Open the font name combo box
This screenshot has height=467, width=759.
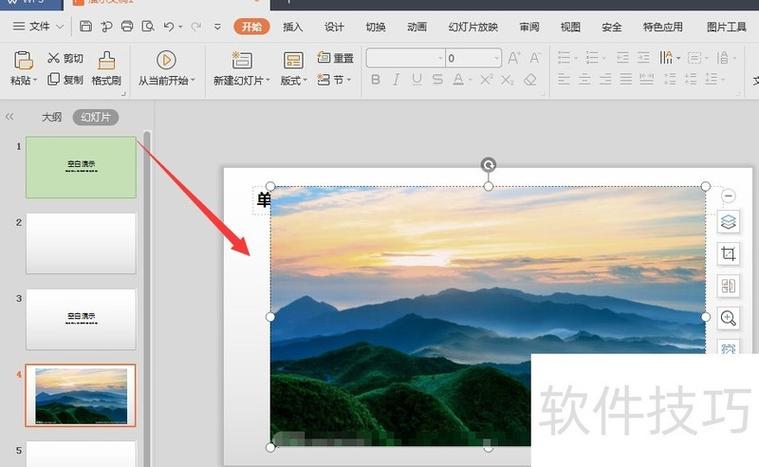pyautogui.click(x=406, y=58)
